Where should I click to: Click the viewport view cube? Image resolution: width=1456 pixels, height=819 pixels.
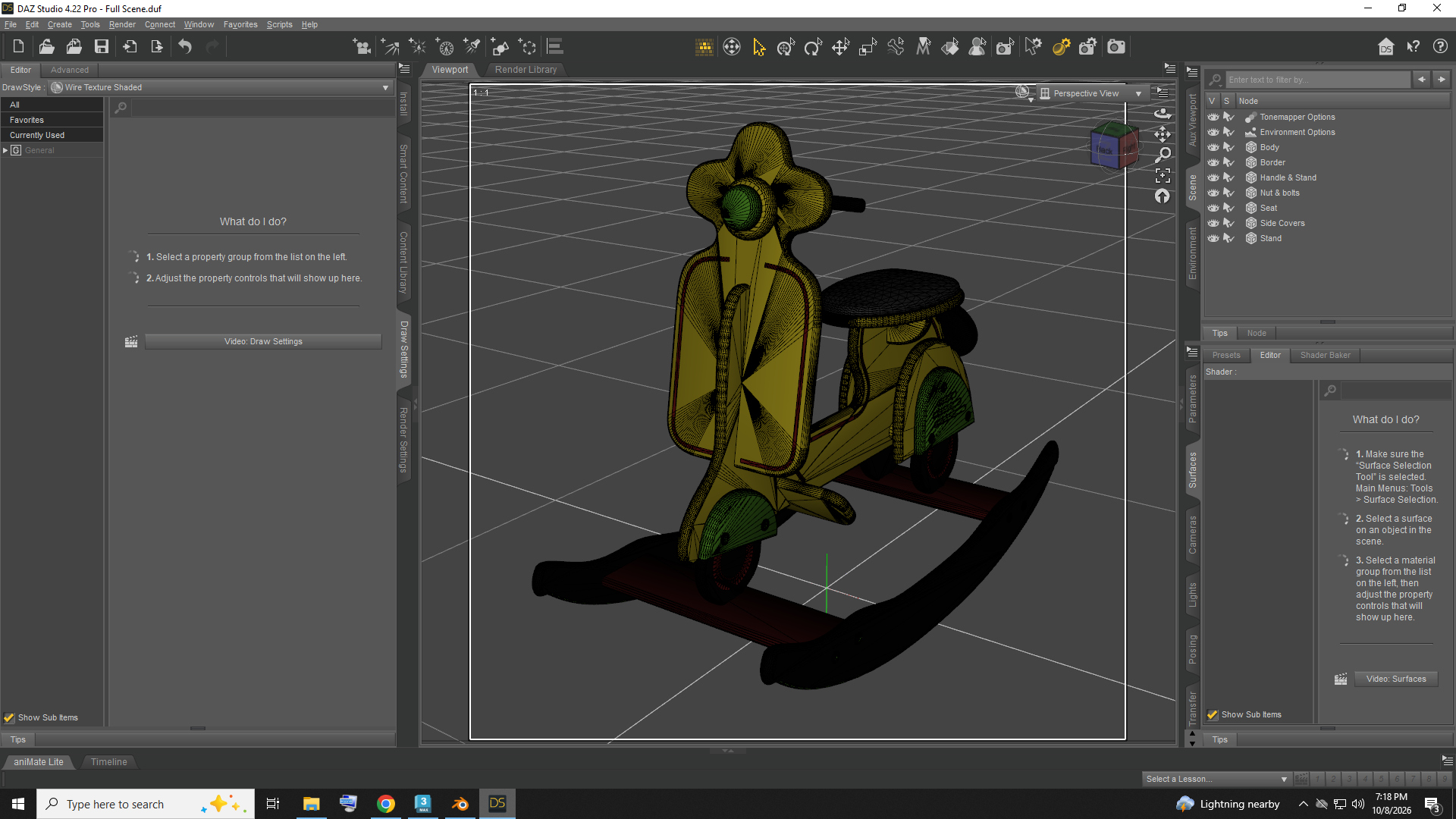pos(1113,146)
